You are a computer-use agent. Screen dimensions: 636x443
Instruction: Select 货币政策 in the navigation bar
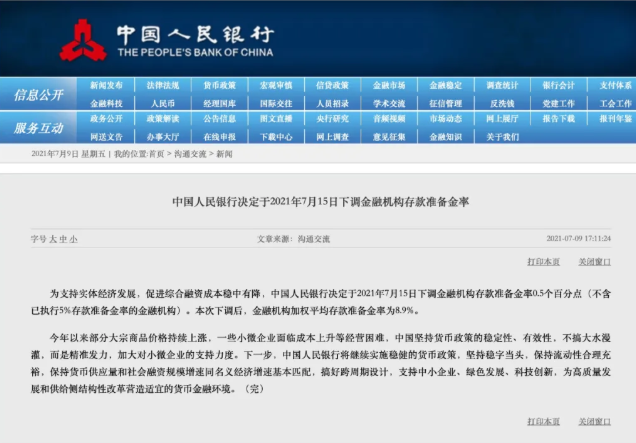point(219,85)
